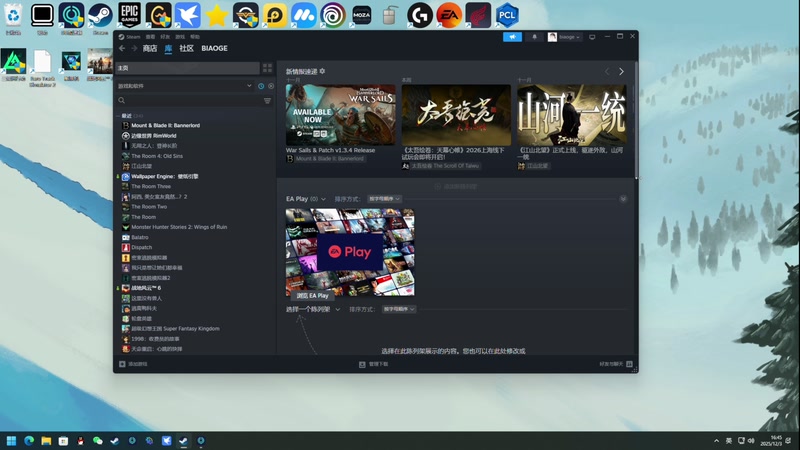Viewport: 800px width, 450px height.
Task: Open Epic Games launcher desktop shortcut
Action: click(x=130, y=15)
